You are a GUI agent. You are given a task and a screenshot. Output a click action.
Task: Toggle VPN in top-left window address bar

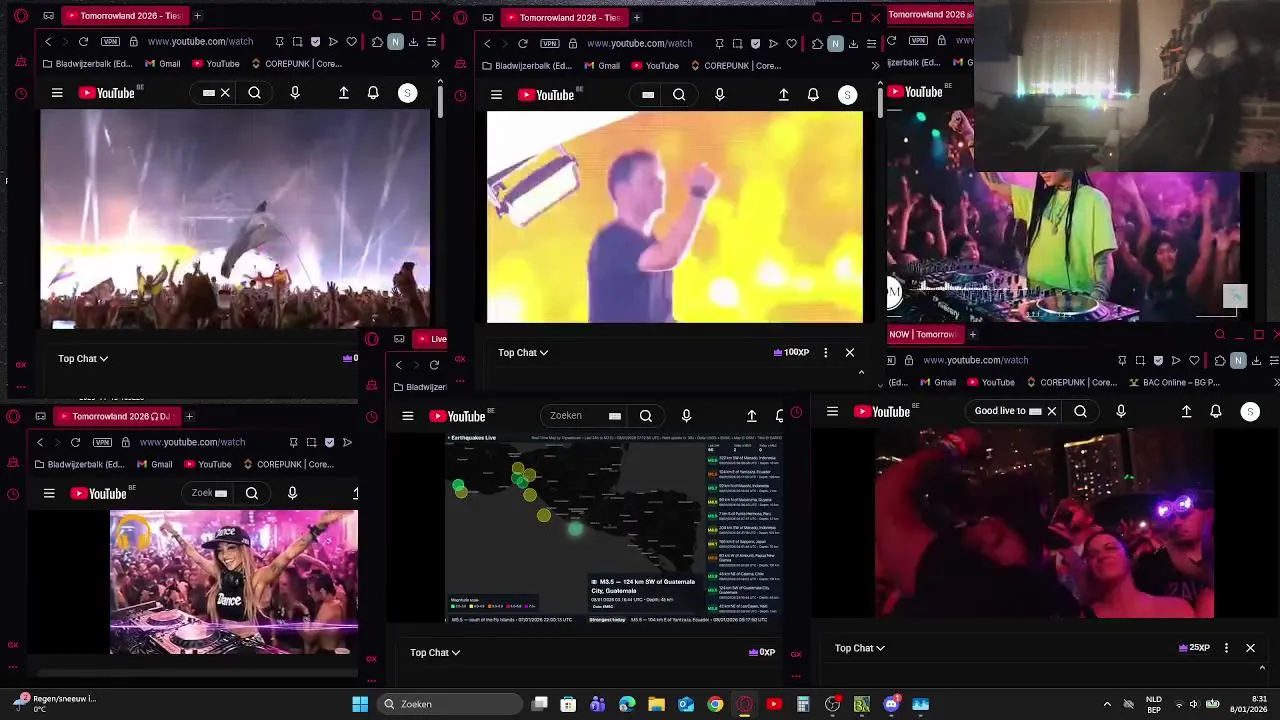[110, 42]
